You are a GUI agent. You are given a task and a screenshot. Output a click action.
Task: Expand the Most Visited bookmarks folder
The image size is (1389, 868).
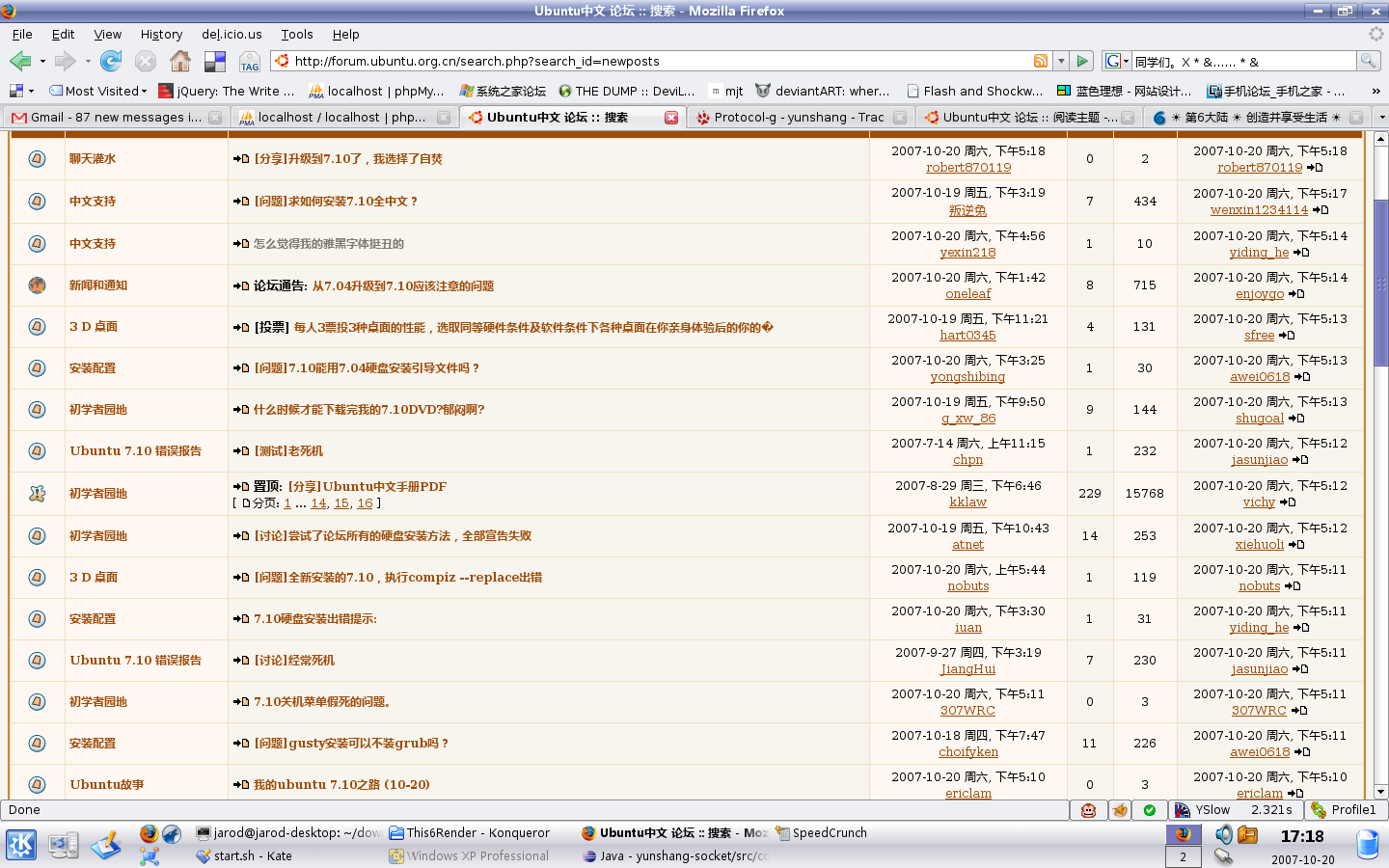coord(98,91)
